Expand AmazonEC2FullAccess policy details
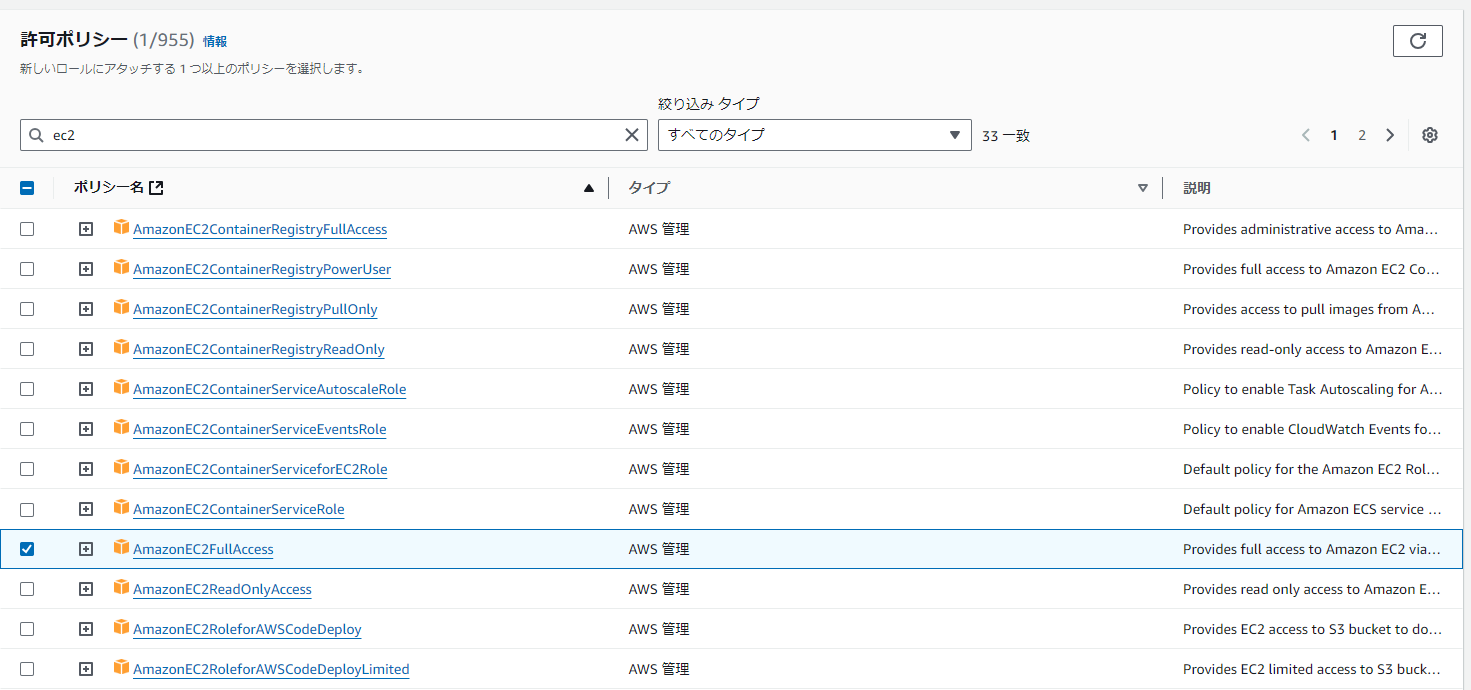1471x690 pixels. click(x=86, y=549)
